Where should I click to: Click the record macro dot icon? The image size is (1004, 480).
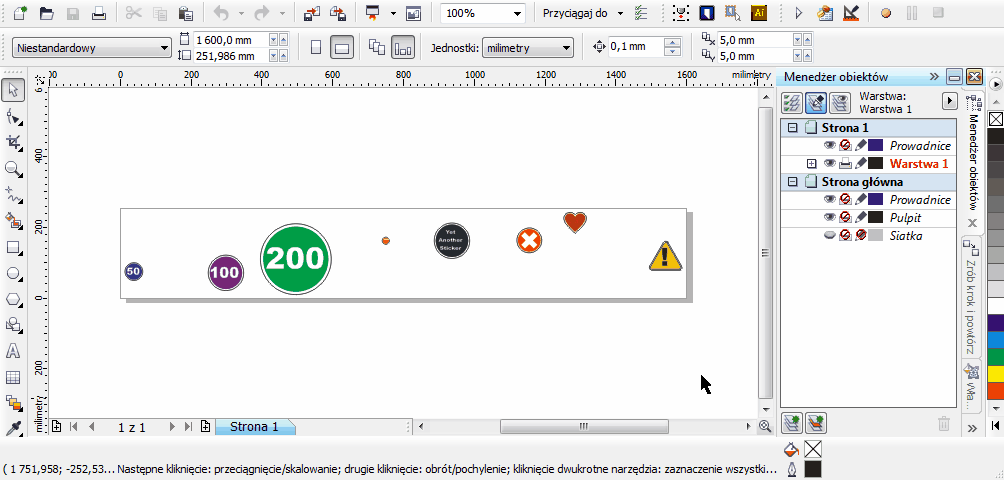click(886, 13)
